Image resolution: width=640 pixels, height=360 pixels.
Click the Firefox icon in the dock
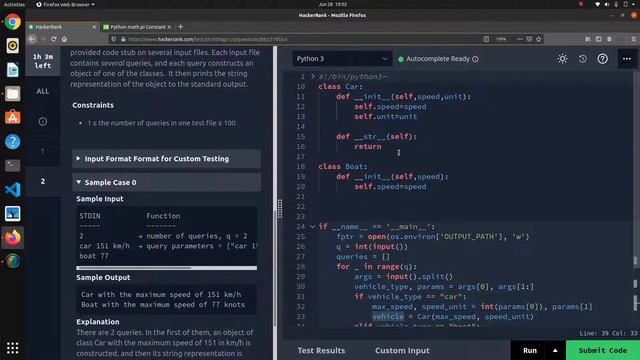(13, 238)
